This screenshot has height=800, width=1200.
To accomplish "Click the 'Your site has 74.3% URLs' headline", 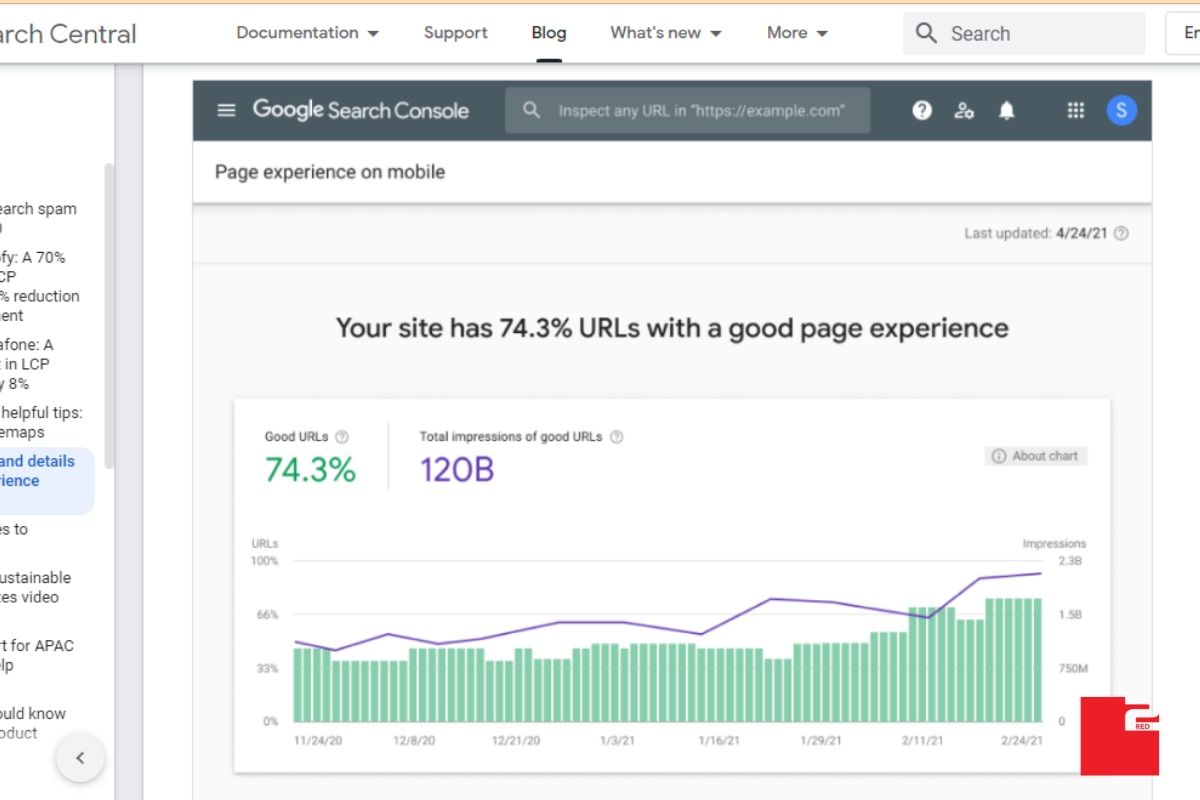I will [672, 328].
